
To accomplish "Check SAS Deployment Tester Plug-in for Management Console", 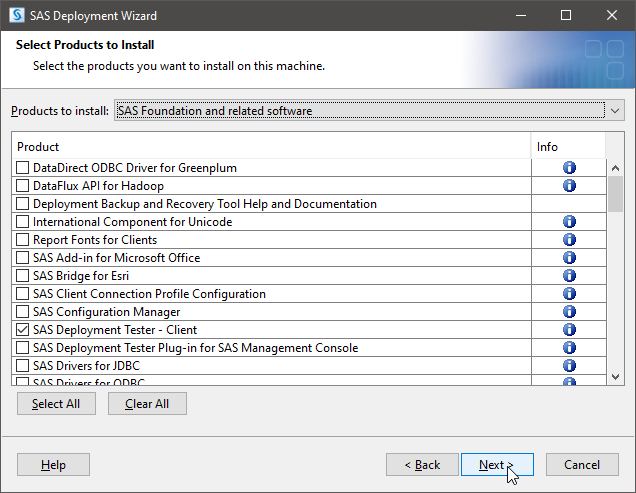I will (22, 348).
